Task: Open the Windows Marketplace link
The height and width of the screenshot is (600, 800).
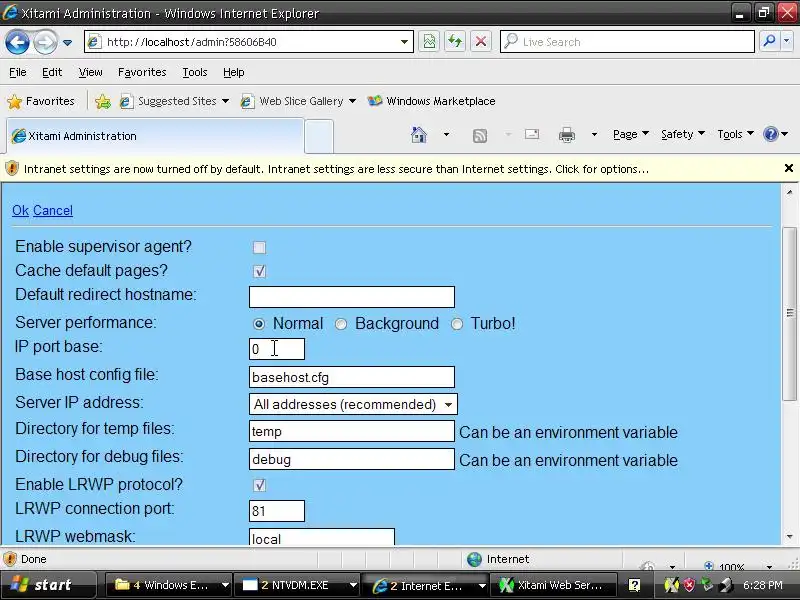Action: coord(432,101)
